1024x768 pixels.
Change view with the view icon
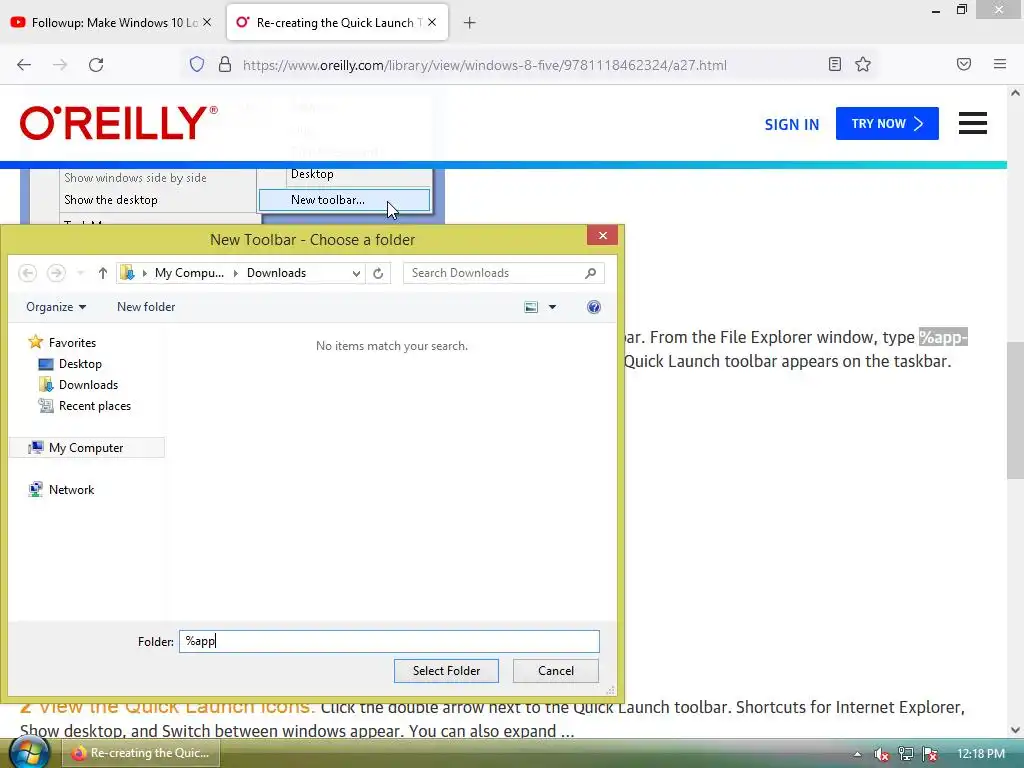tap(531, 307)
